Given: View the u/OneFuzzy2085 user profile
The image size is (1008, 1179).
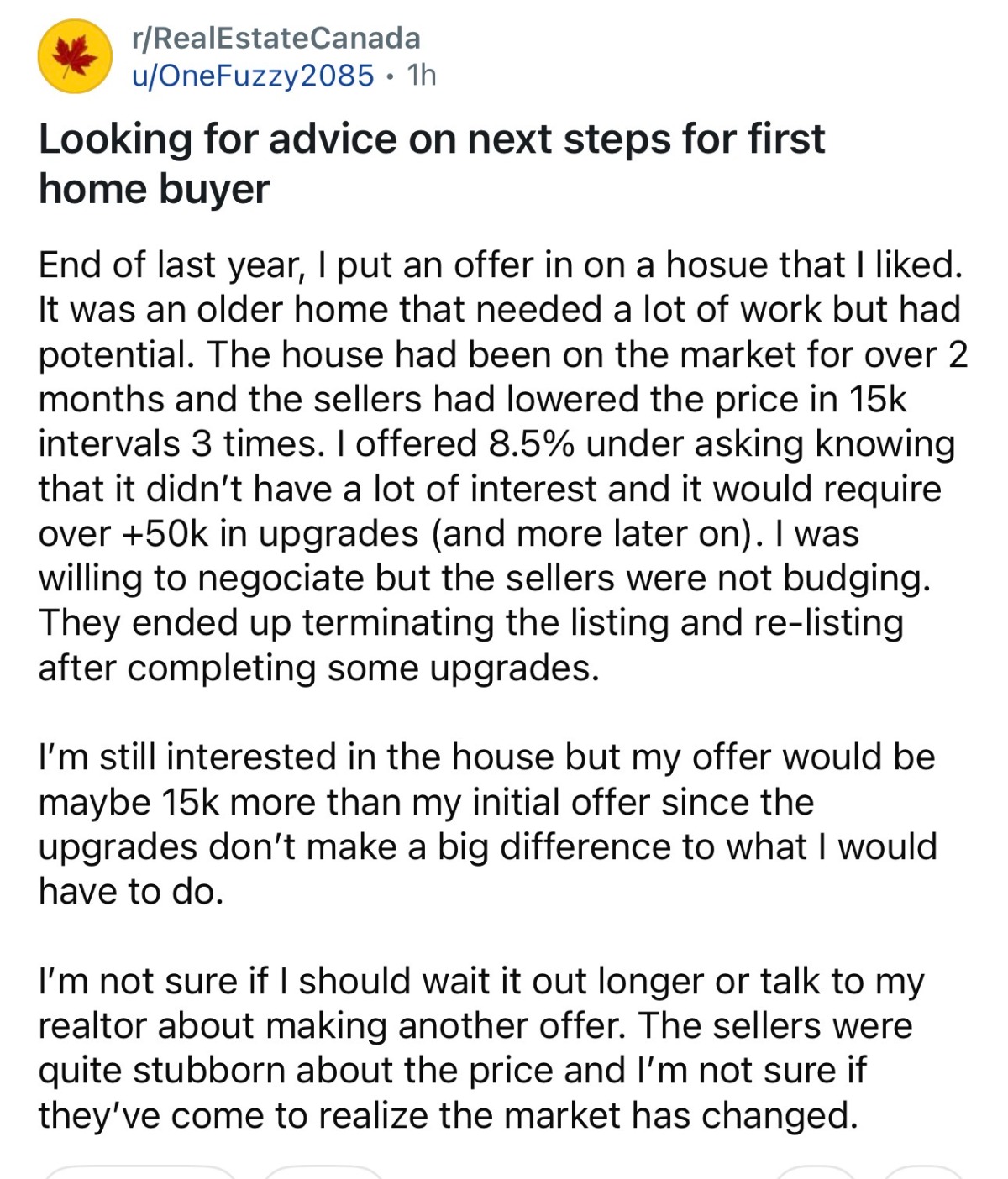Looking at the screenshot, I should (253, 76).
